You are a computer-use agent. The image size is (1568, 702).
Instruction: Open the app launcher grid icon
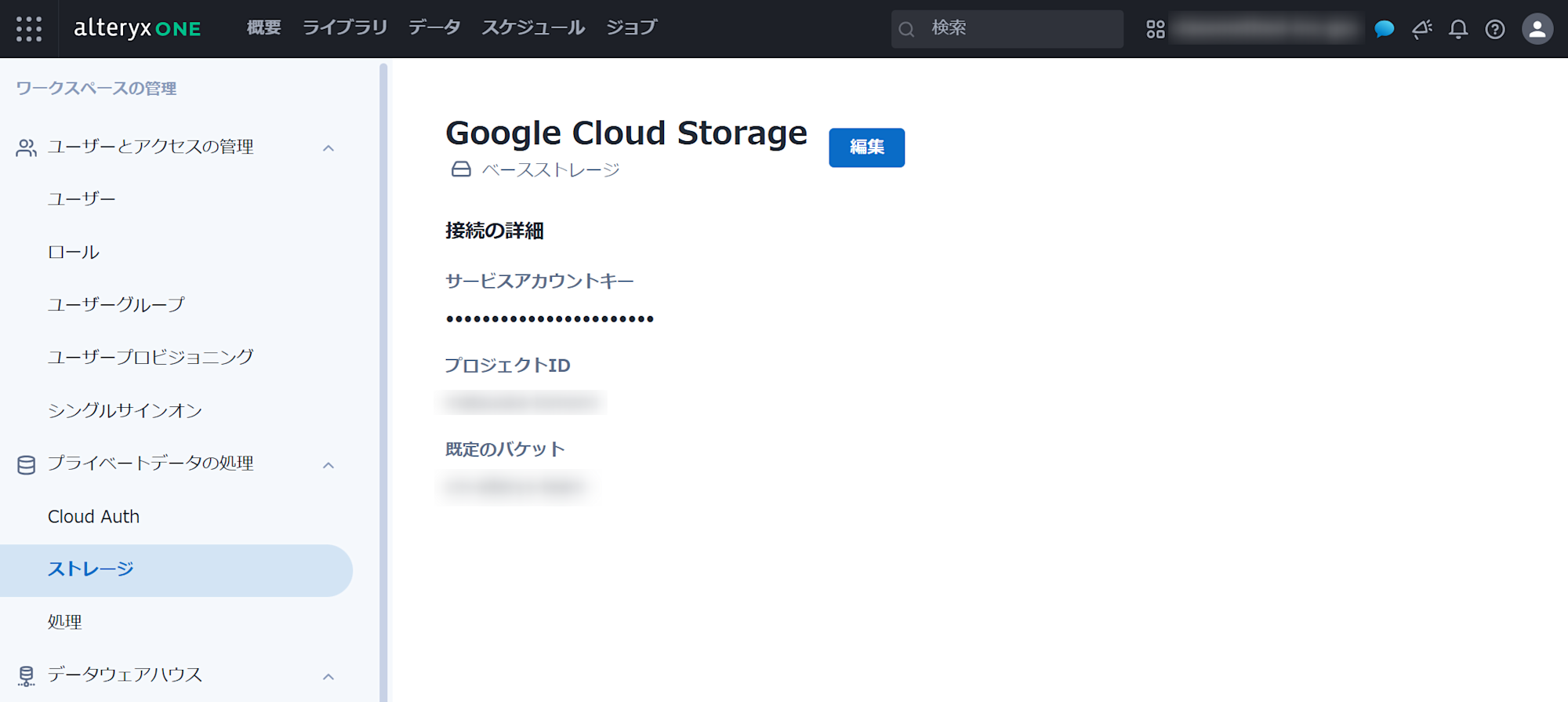point(29,29)
